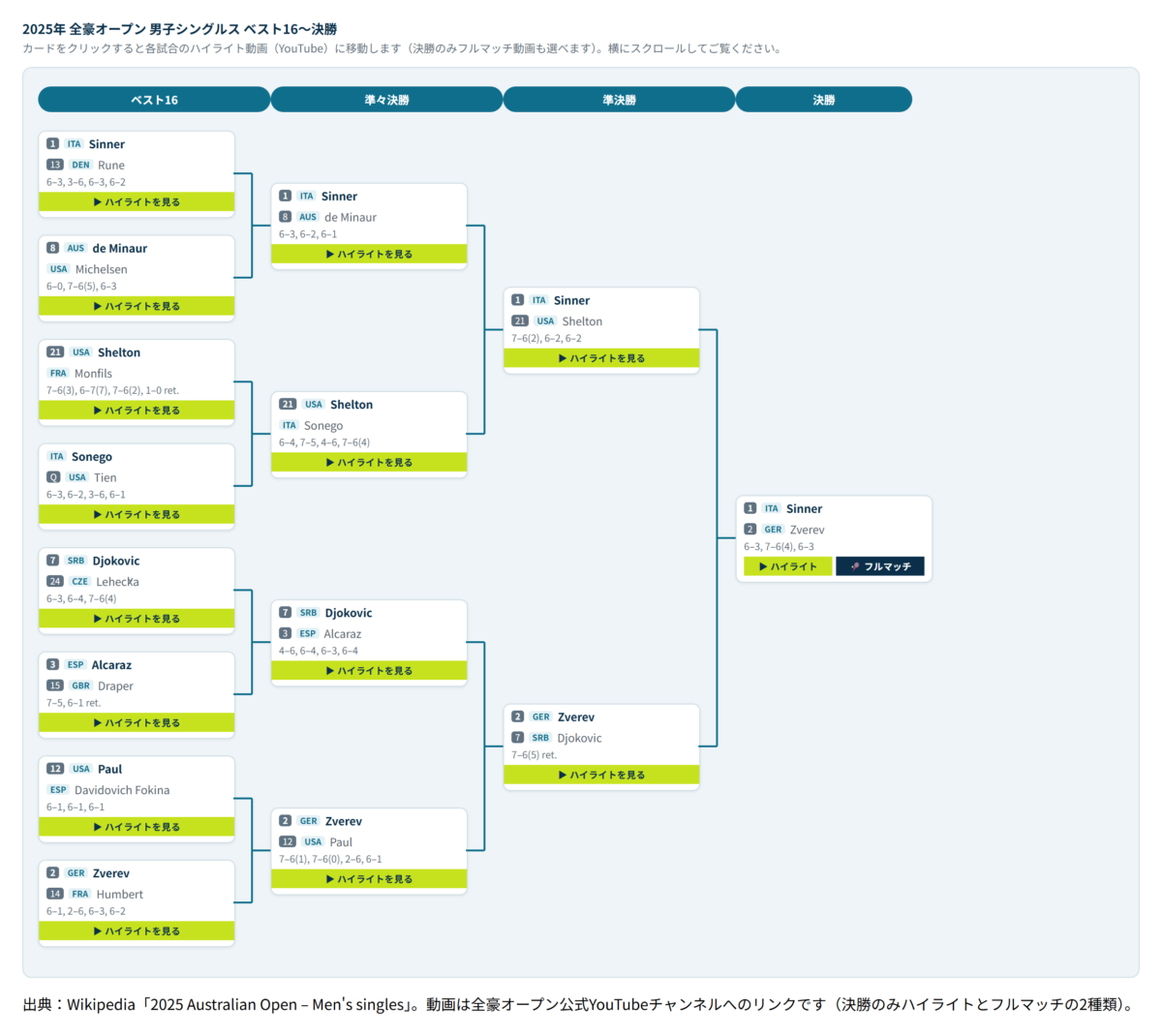Open Shelton vs Monfils highlight video

pyautogui.click(x=137, y=411)
